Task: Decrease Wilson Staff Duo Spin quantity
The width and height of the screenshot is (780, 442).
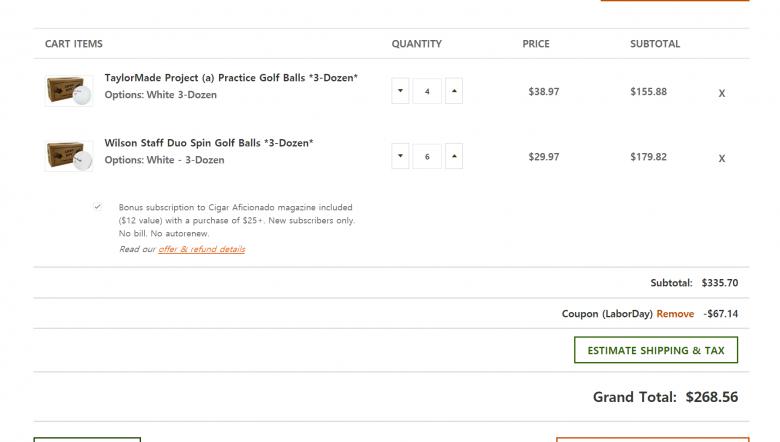Action: click(x=400, y=156)
